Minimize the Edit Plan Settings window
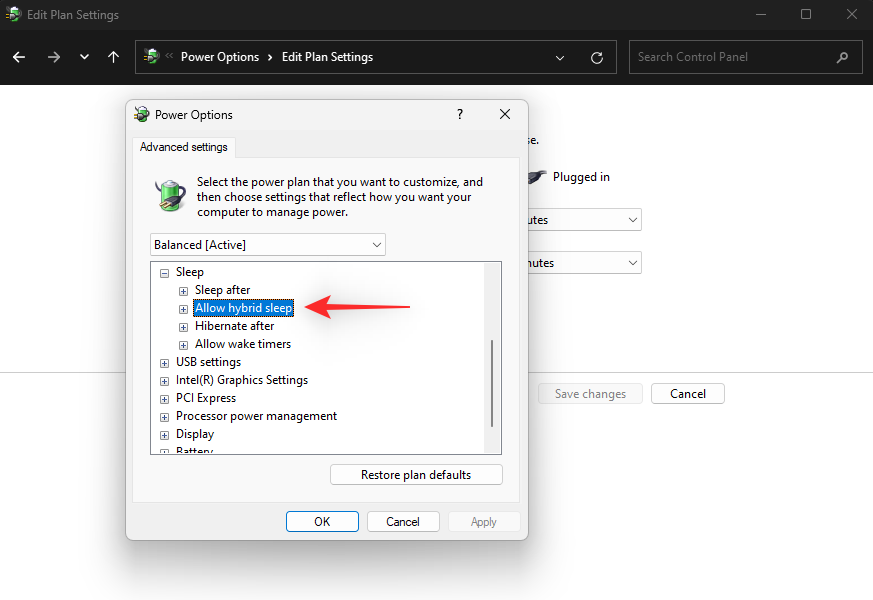The height and width of the screenshot is (600, 873). tap(761, 14)
